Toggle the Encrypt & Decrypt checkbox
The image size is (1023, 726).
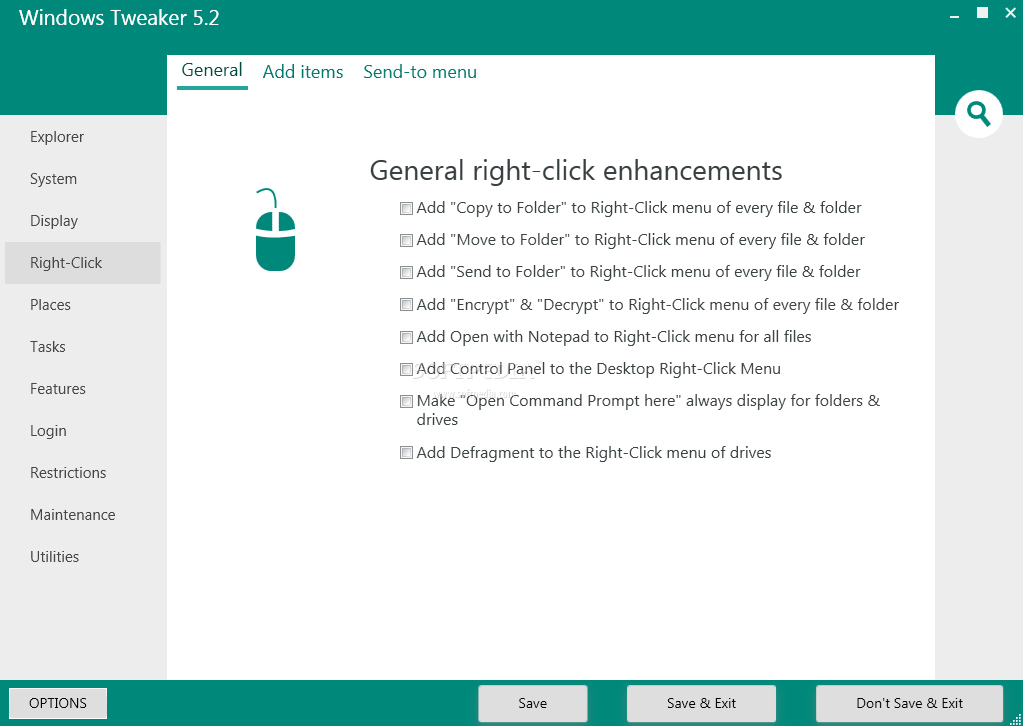click(406, 305)
